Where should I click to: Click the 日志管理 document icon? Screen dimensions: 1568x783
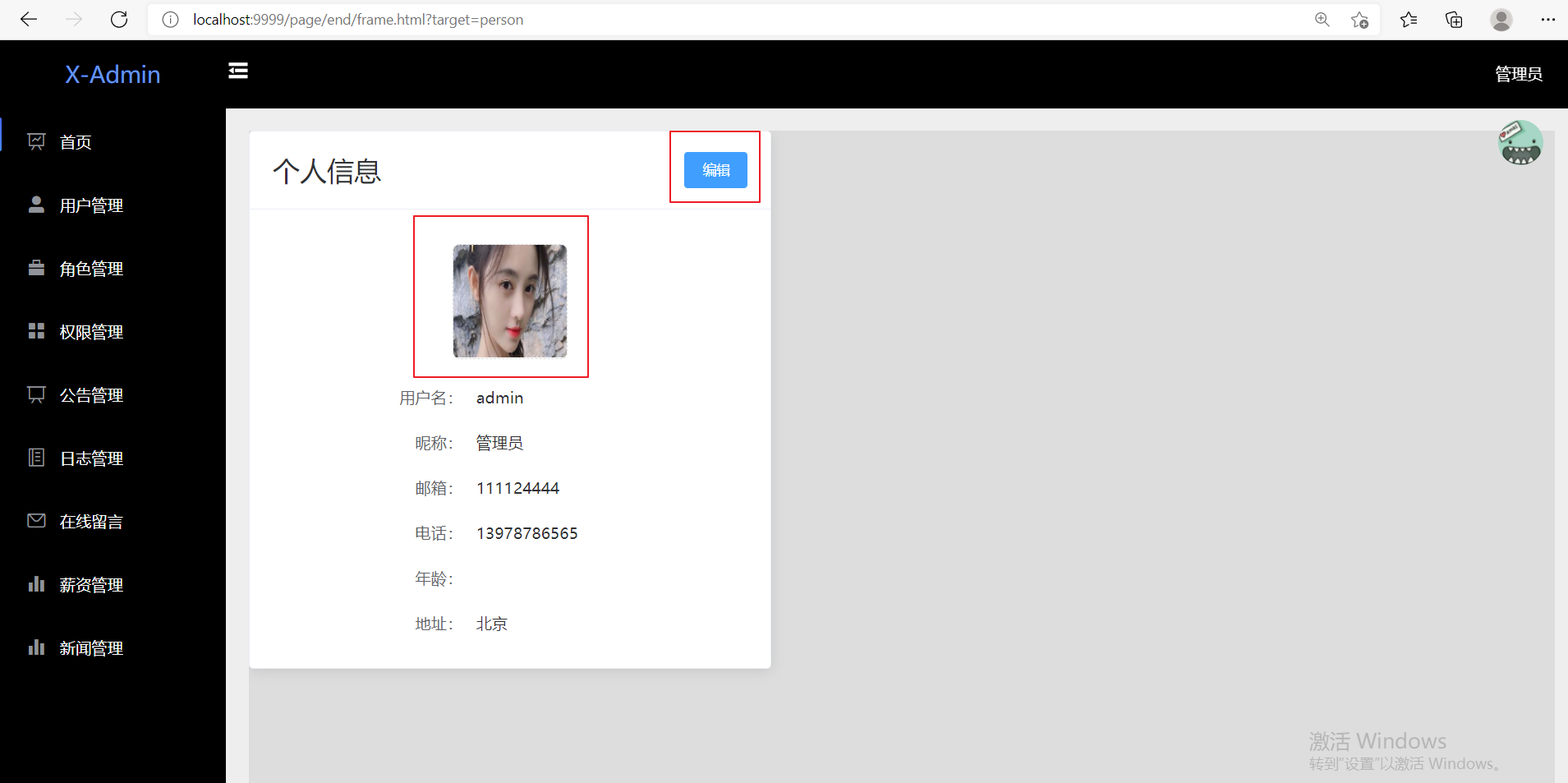click(36, 458)
